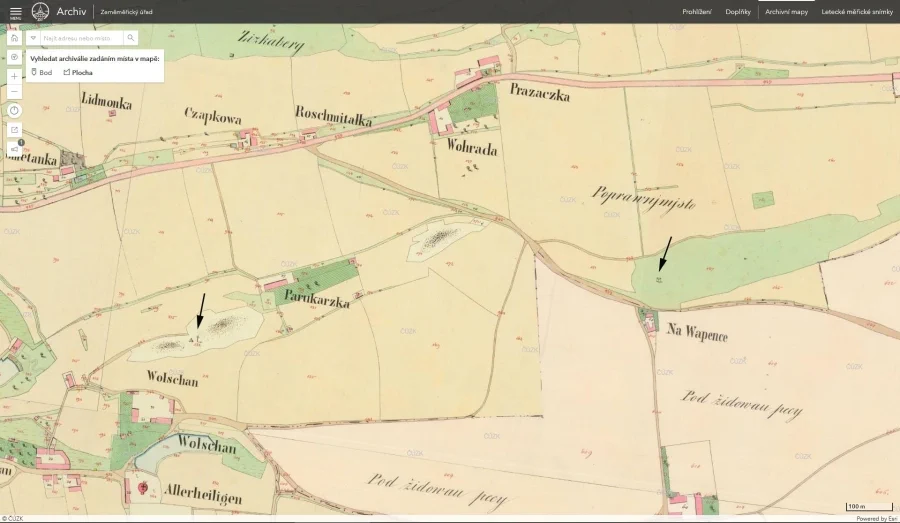Click the magnifier search icon

click(130, 38)
